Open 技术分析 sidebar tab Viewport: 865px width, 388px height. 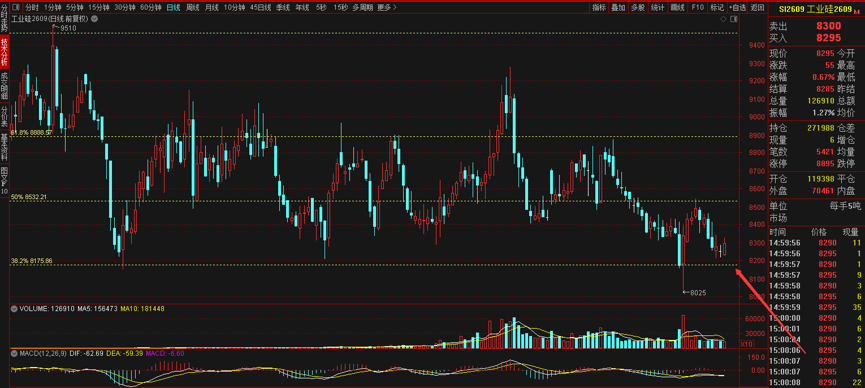(x=4, y=52)
